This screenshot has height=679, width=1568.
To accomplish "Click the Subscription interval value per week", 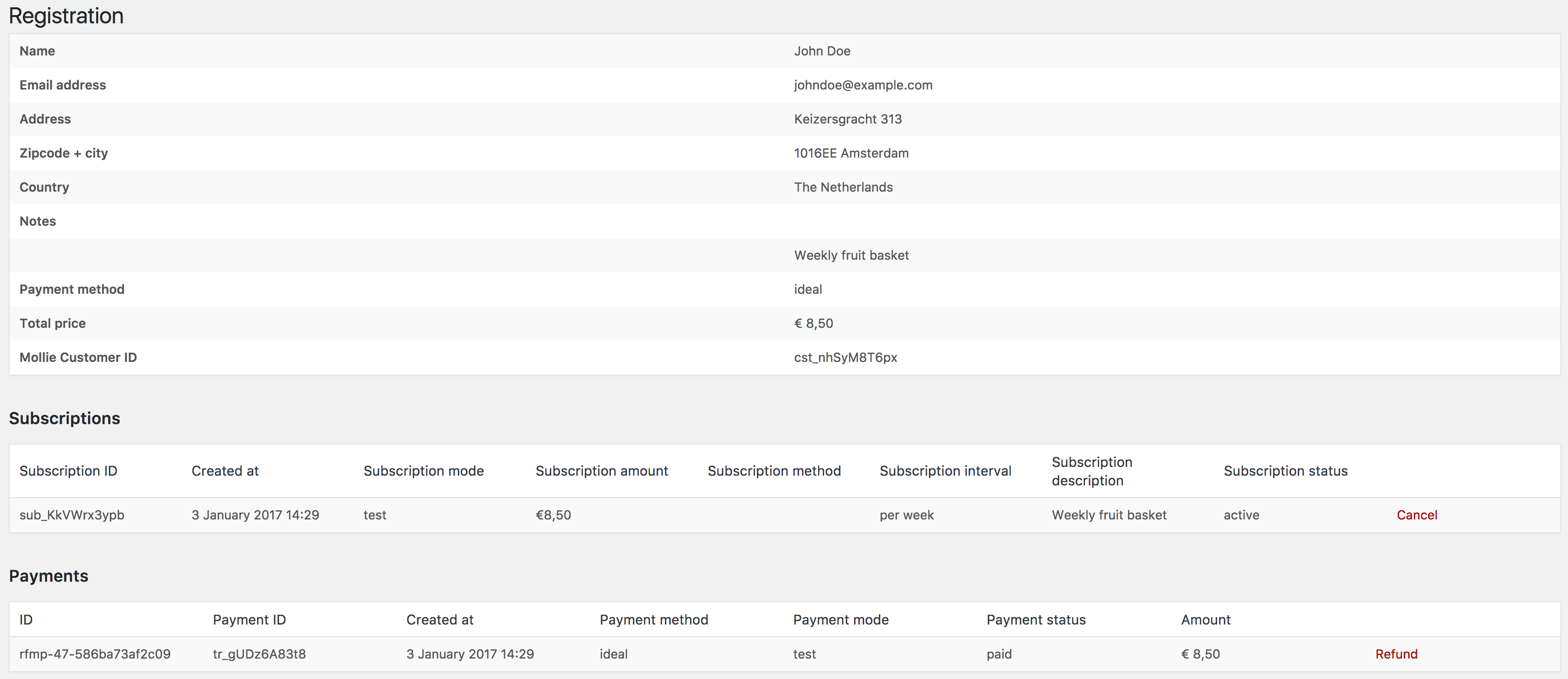I will pos(906,515).
